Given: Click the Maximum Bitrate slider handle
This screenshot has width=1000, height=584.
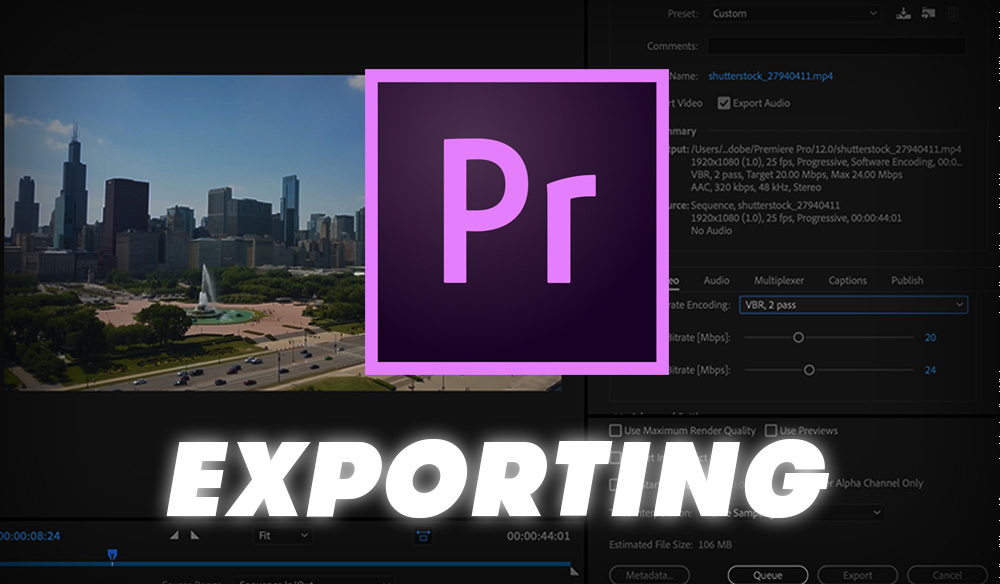Looking at the screenshot, I should click(809, 370).
